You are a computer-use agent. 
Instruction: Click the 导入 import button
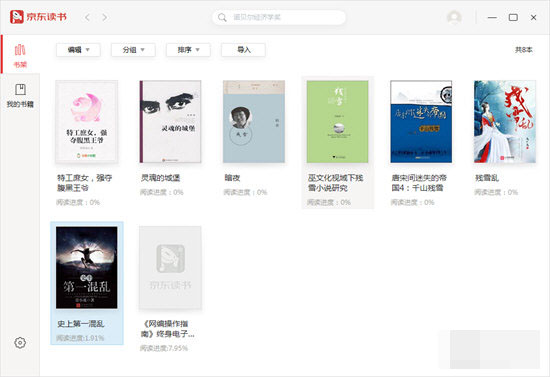[x=243, y=50]
